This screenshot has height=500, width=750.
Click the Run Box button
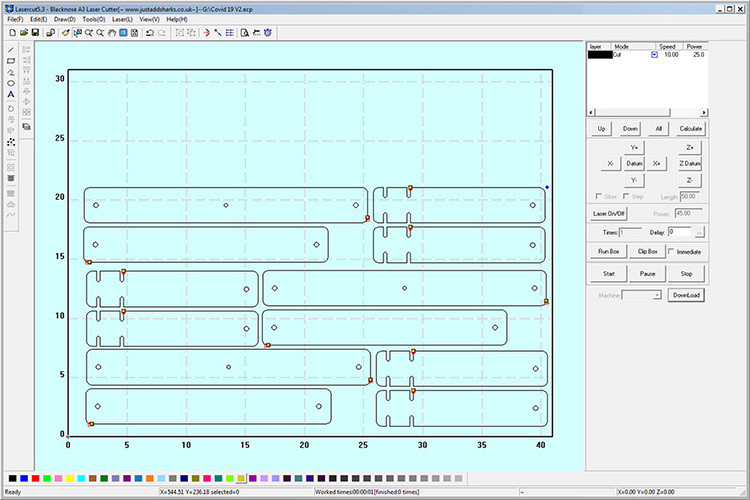pos(609,251)
